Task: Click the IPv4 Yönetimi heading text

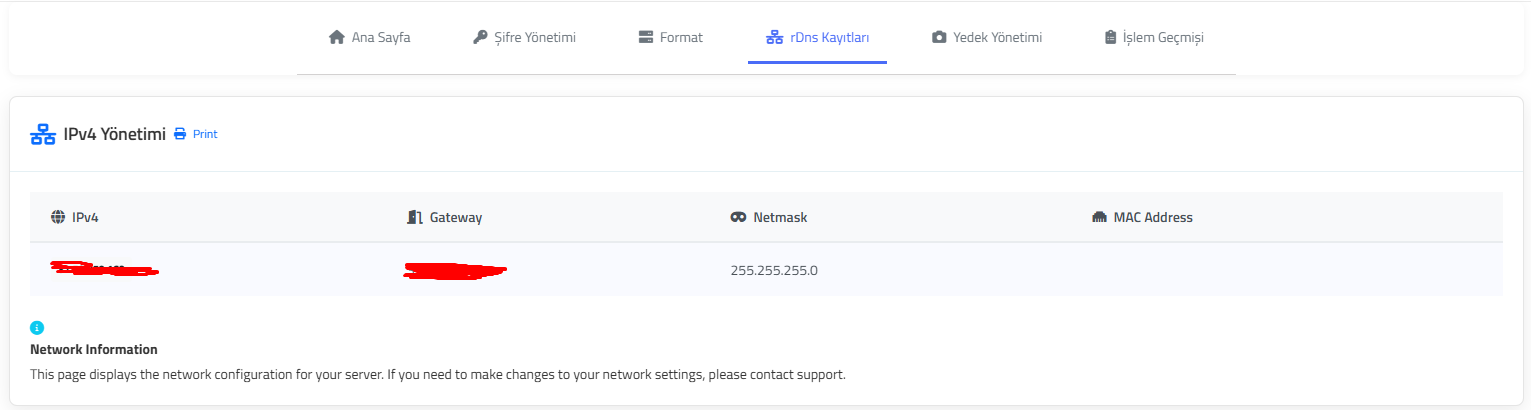Action: [x=114, y=134]
